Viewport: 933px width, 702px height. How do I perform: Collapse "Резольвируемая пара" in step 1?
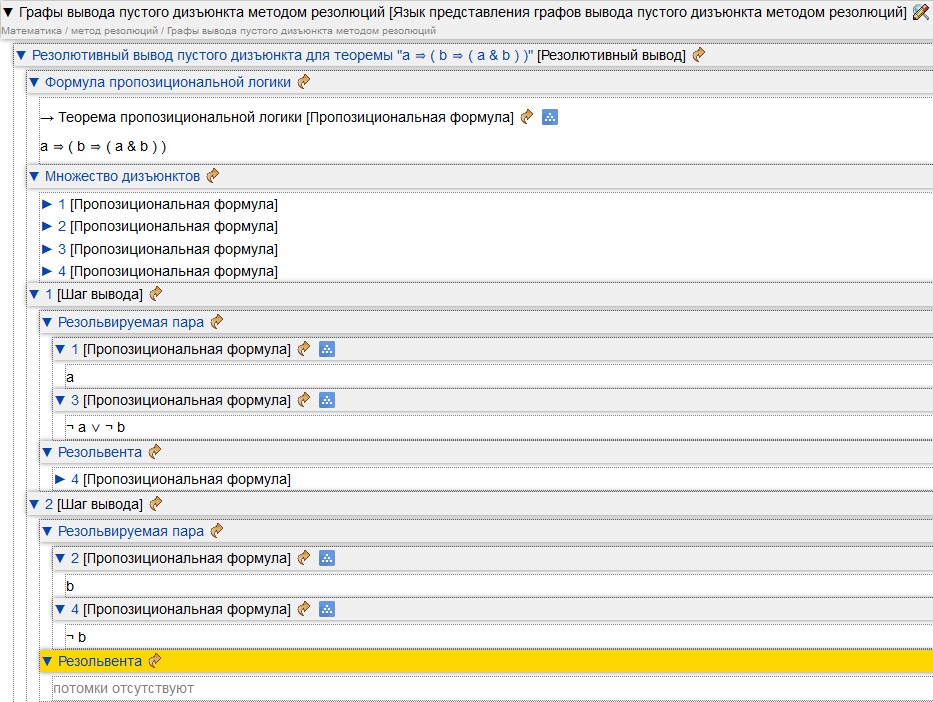(x=47, y=322)
